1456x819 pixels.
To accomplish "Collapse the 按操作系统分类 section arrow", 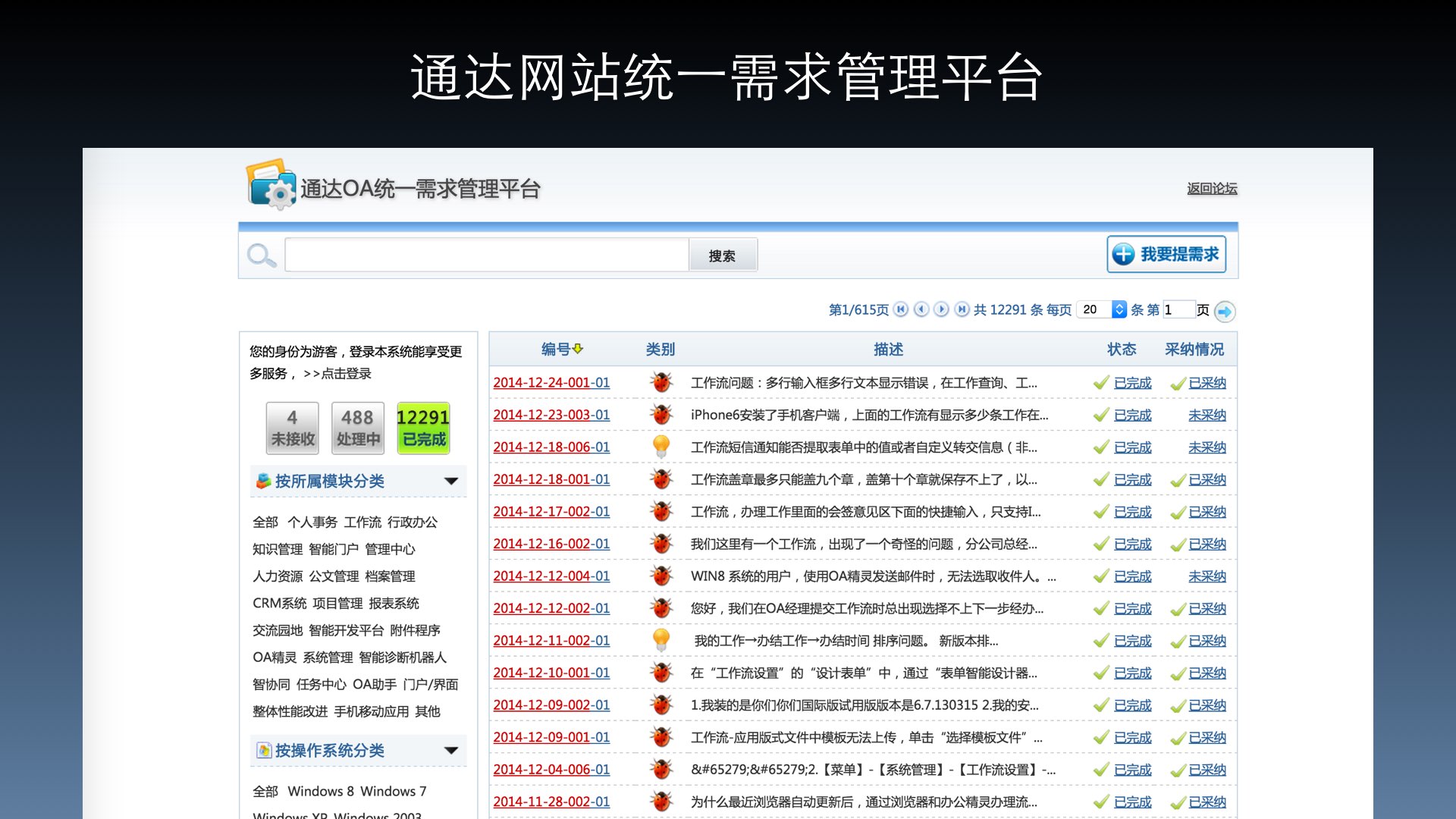I will coord(451,751).
